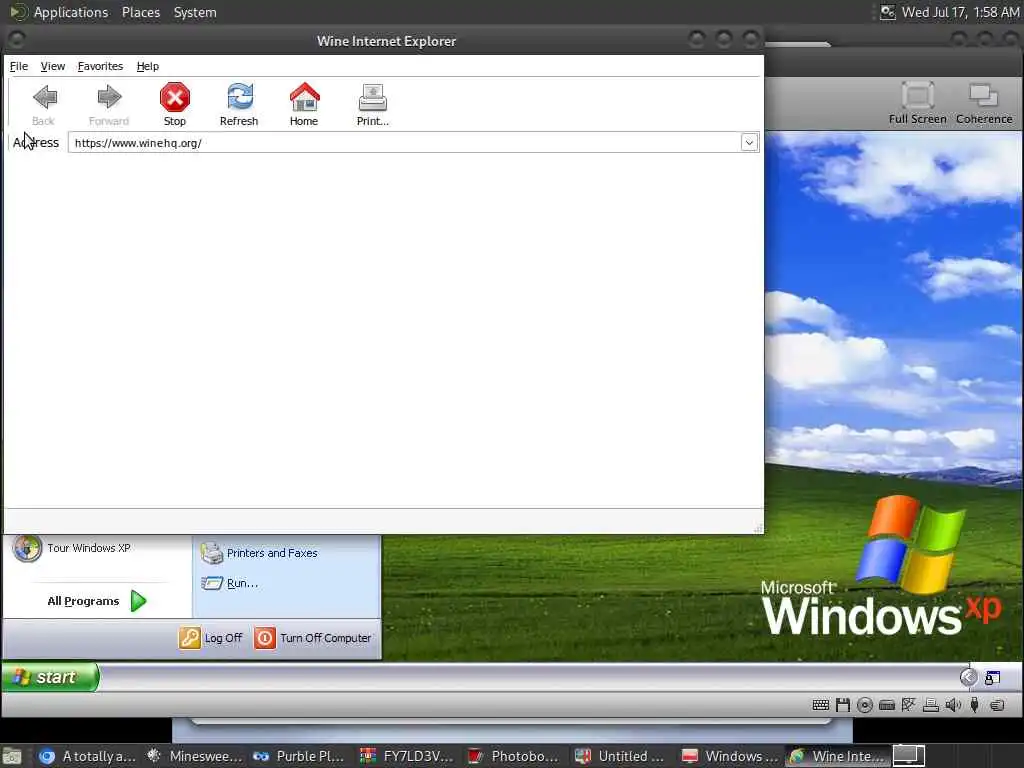Open the Help menu
This screenshot has height=768, width=1024.
point(148,66)
